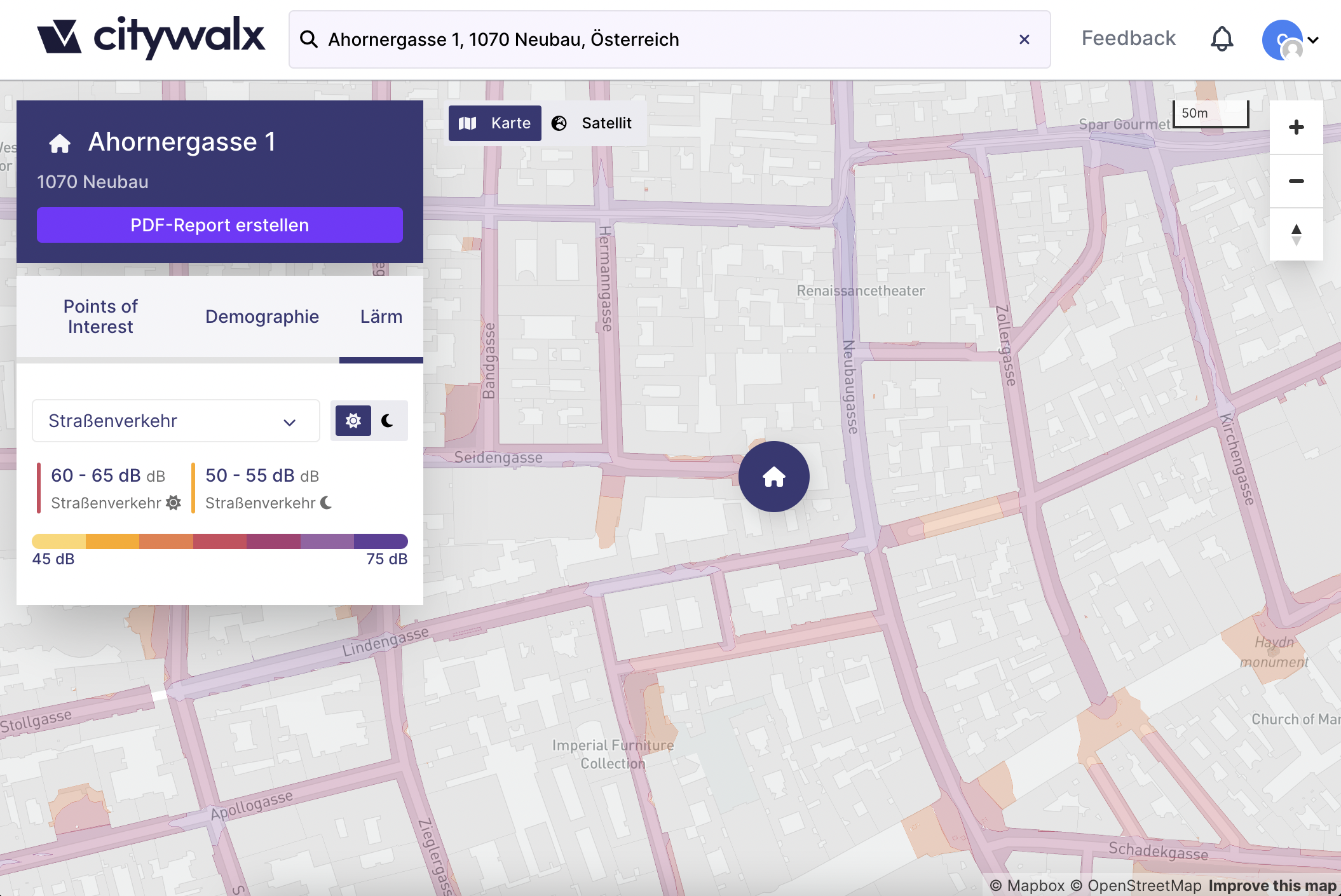This screenshot has width=1341, height=896.
Task: Expand the user account menu chevron
Action: tap(1313, 39)
